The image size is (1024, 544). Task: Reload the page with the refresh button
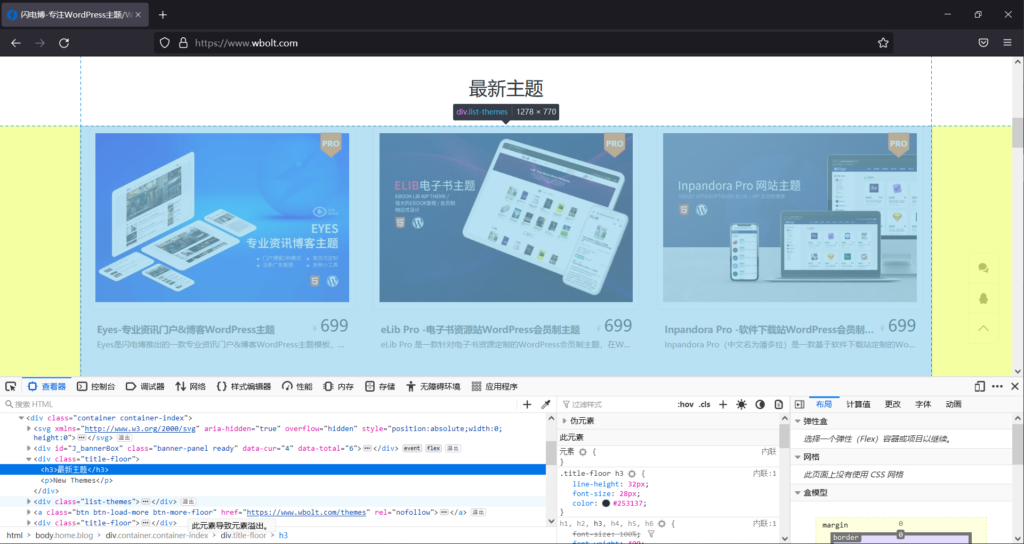click(64, 43)
